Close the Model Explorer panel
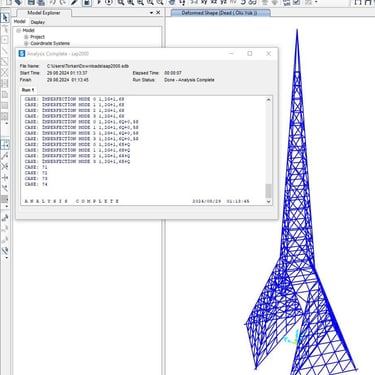This screenshot has height=375, width=375. (158, 13)
